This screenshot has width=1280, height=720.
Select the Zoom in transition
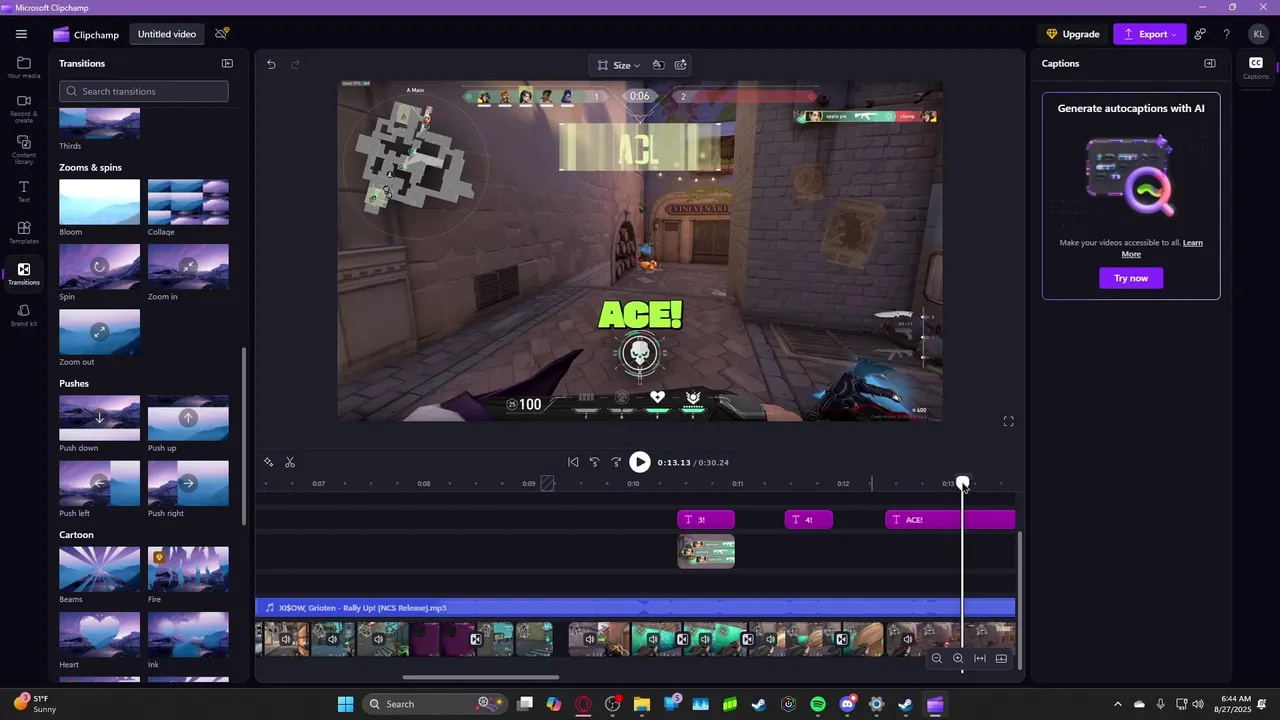click(188, 267)
